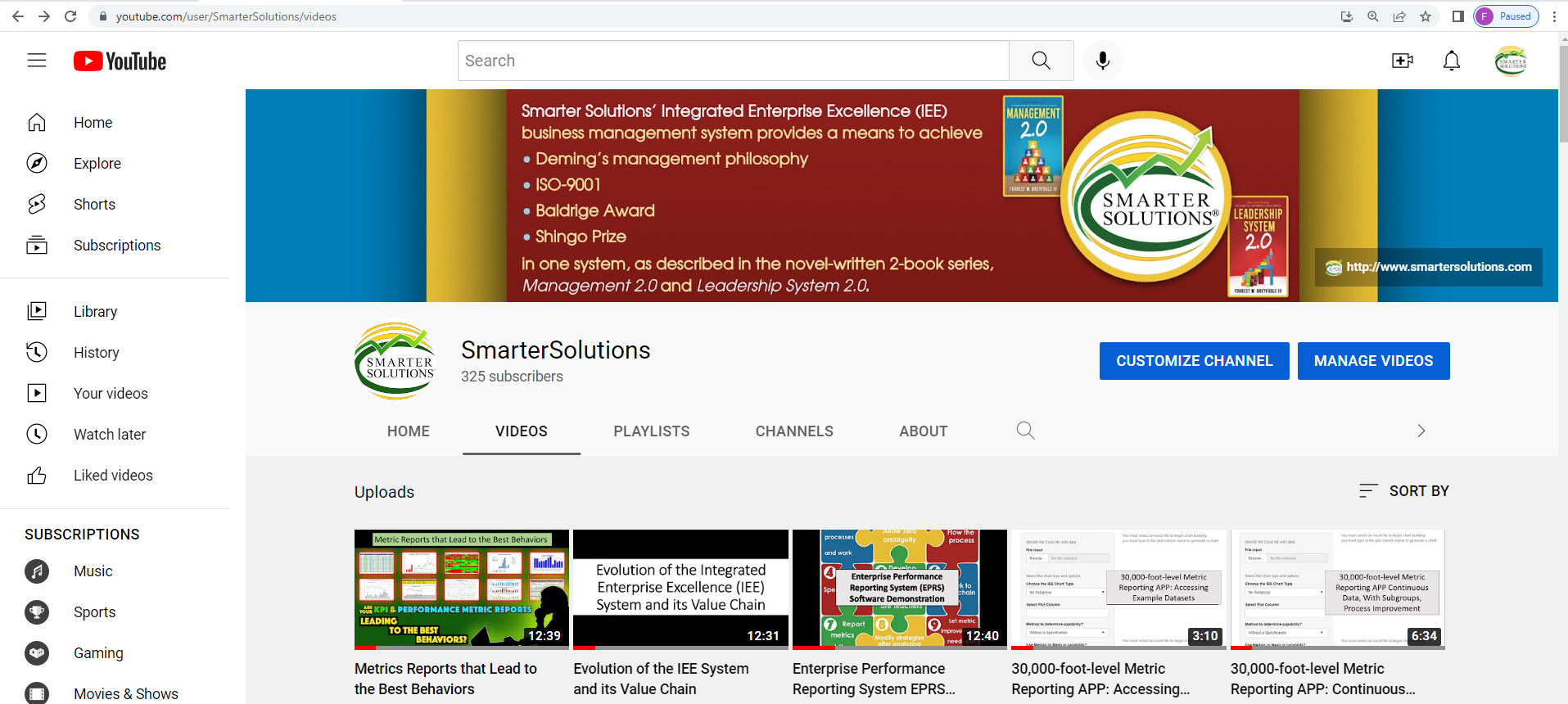Click the search magnifier button

1041,61
